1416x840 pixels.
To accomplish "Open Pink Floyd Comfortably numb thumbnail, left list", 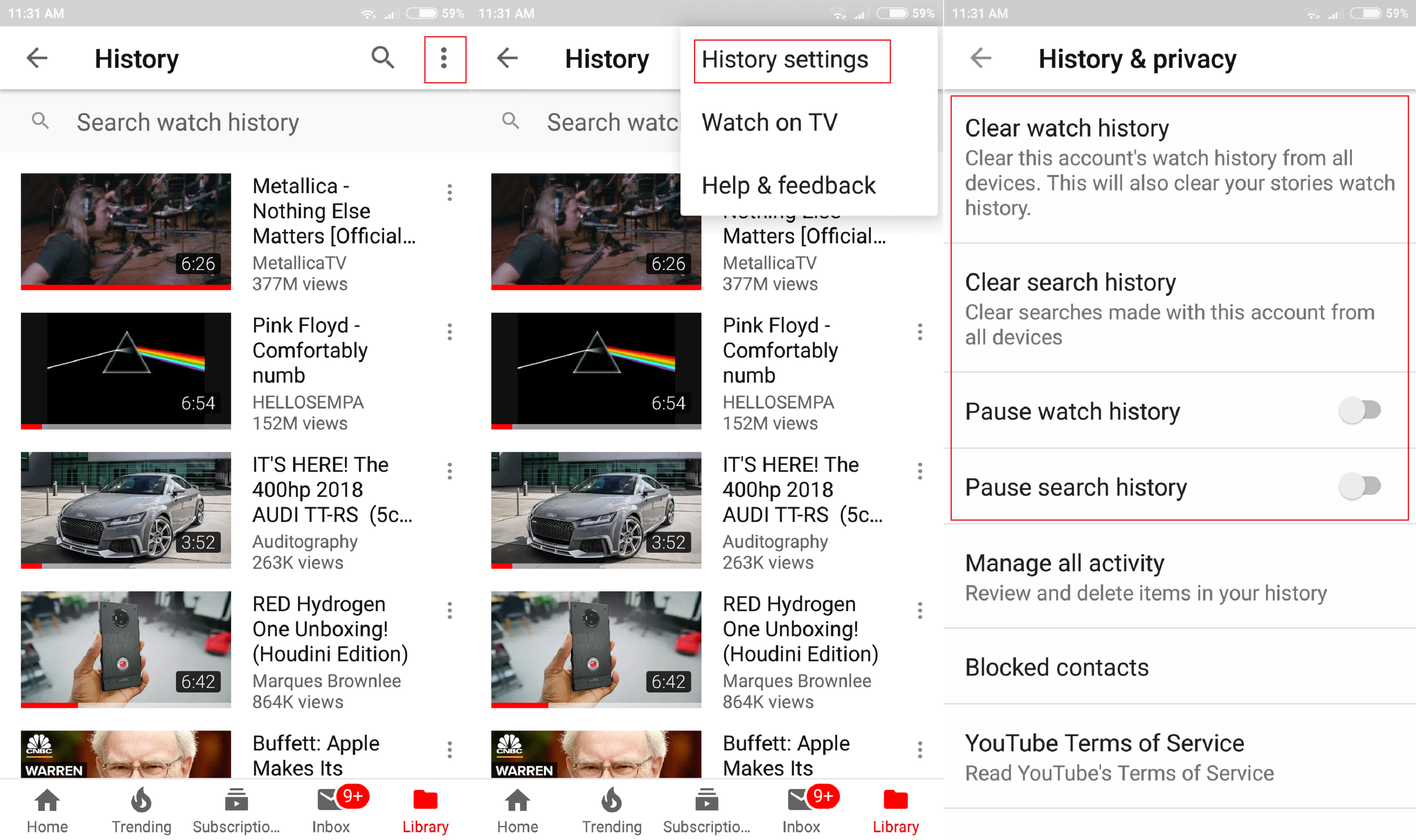I will coord(126,371).
